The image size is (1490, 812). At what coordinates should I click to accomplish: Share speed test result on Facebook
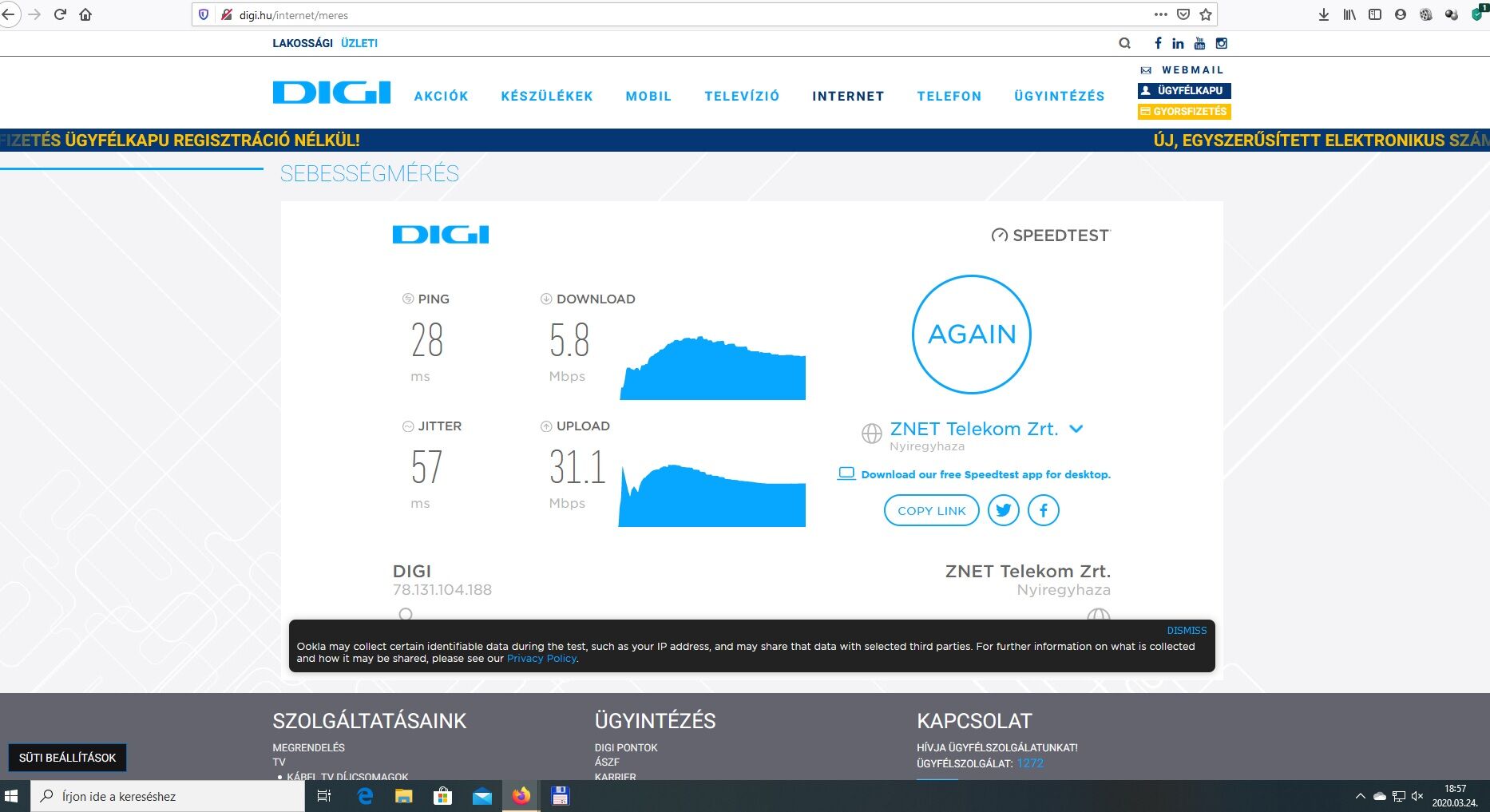click(x=1044, y=510)
